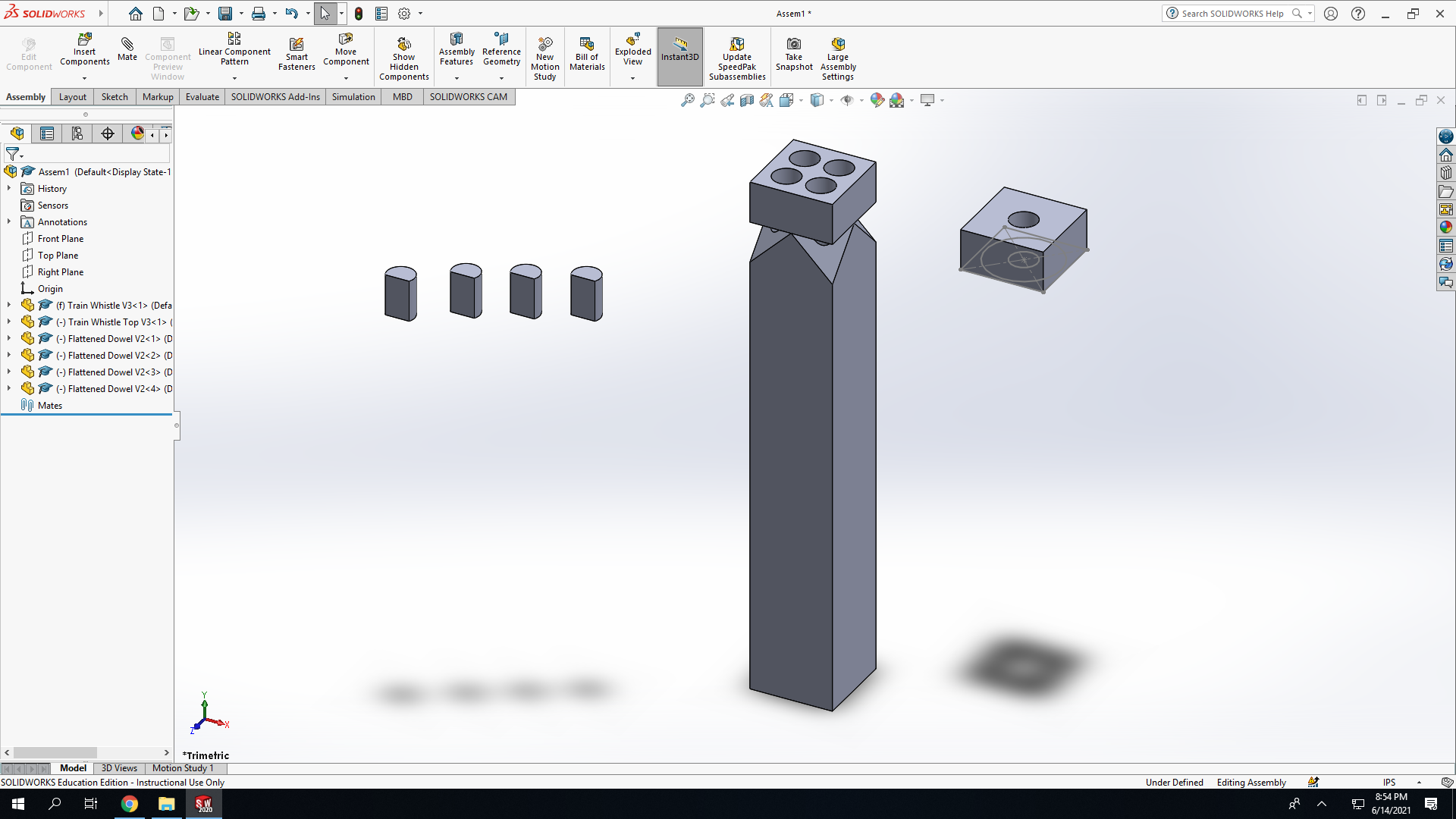
Task: Switch to the Layout tab
Action: tap(73, 97)
